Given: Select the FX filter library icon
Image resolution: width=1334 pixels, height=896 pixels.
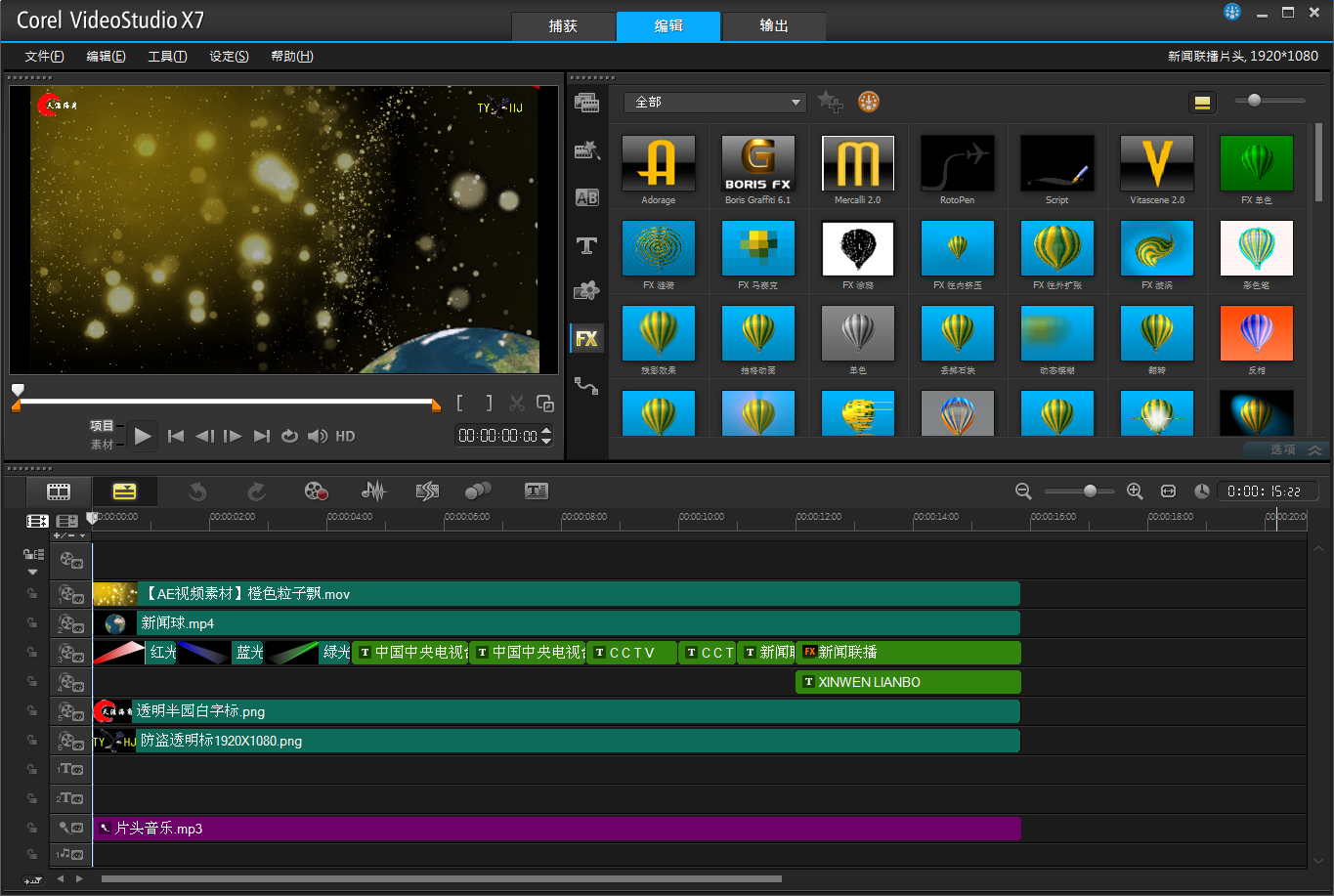Looking at the screenshot, I should coord(586,338).
